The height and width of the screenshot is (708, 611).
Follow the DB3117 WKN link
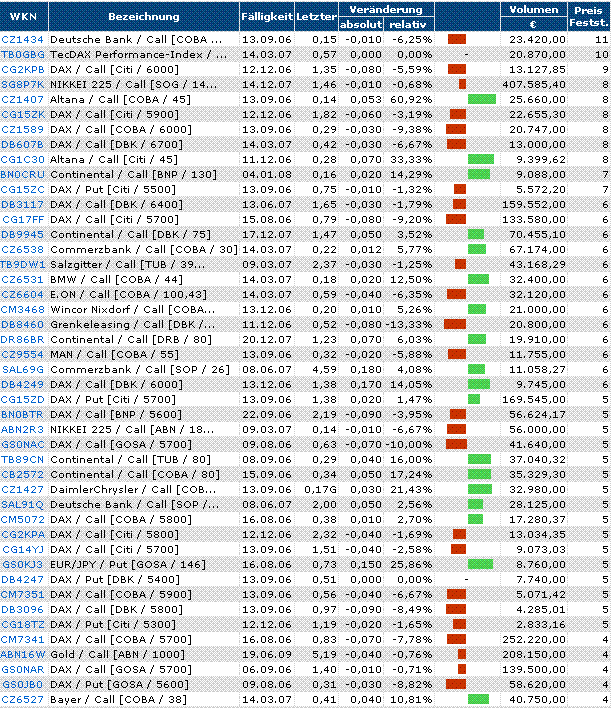pos(23,205)
